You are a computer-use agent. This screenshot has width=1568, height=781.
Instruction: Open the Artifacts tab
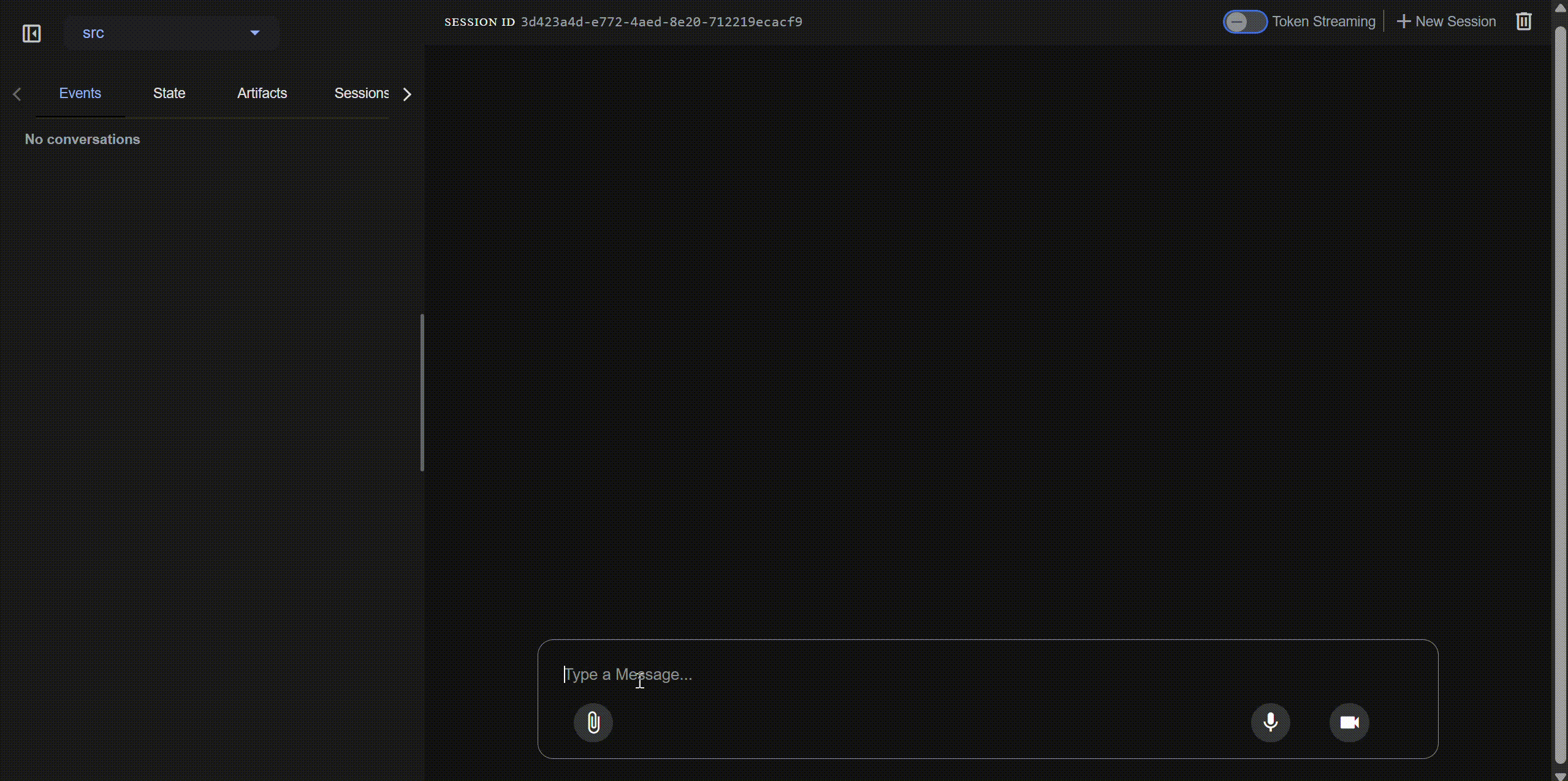(x=261, y=93)
